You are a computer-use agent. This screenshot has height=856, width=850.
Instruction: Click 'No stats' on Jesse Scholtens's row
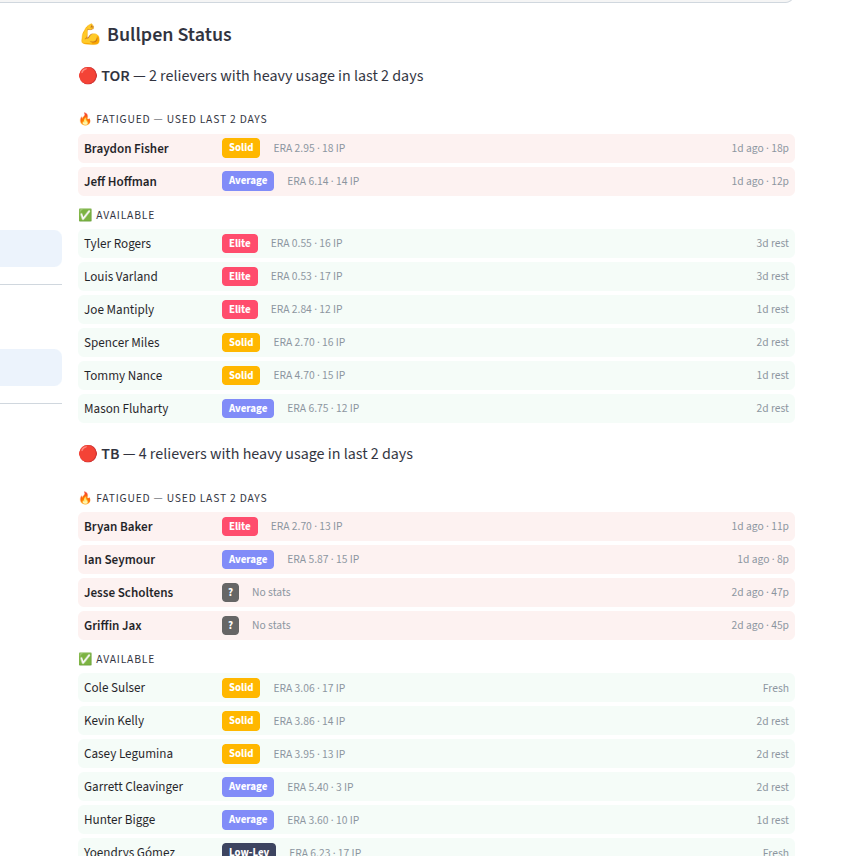click(x=271, y=592)
